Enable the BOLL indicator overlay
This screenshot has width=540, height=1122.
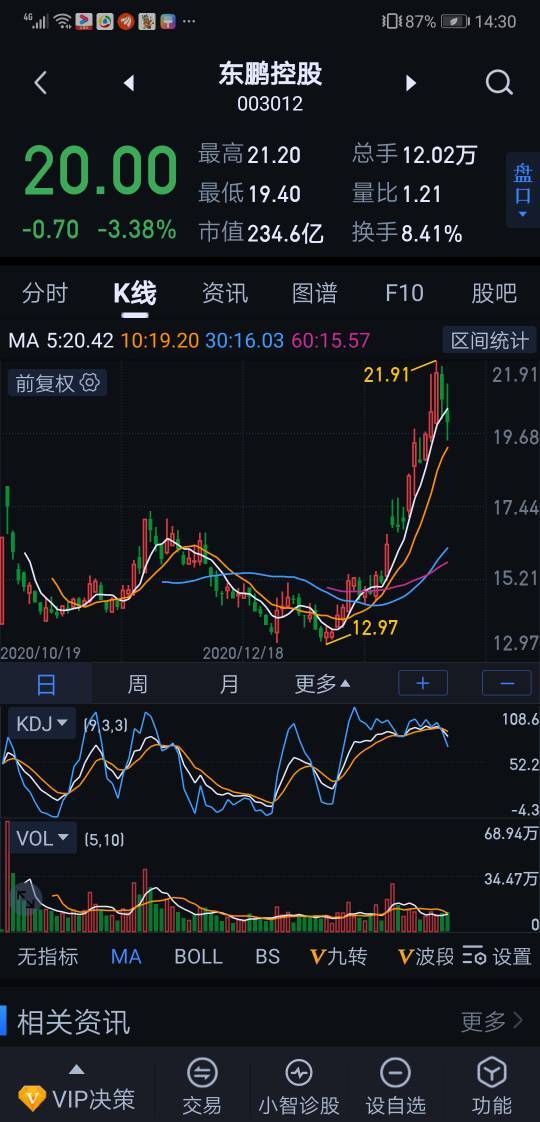pyautogui.click(x=198, y=957)
